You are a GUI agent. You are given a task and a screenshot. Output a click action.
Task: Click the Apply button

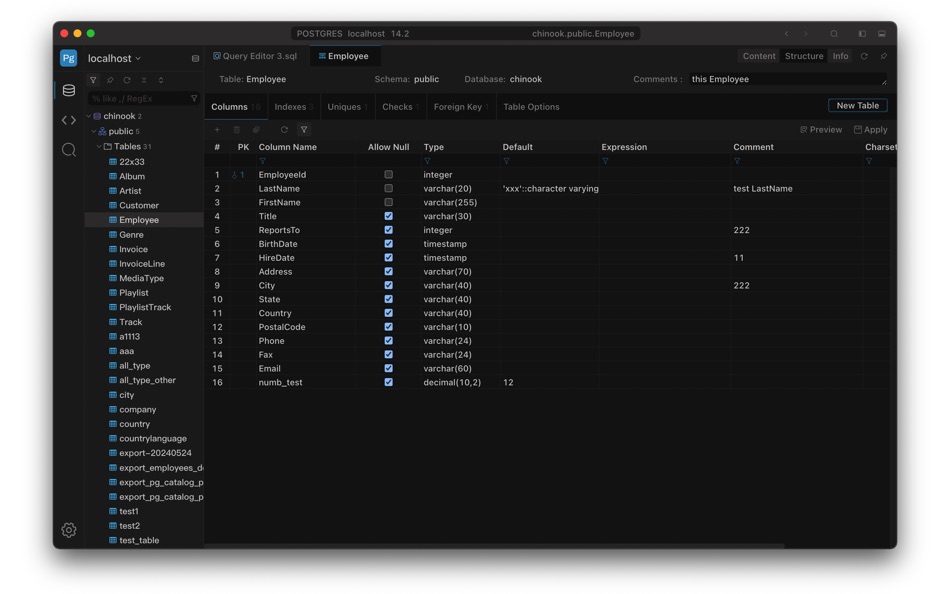(x=871, y=130)
